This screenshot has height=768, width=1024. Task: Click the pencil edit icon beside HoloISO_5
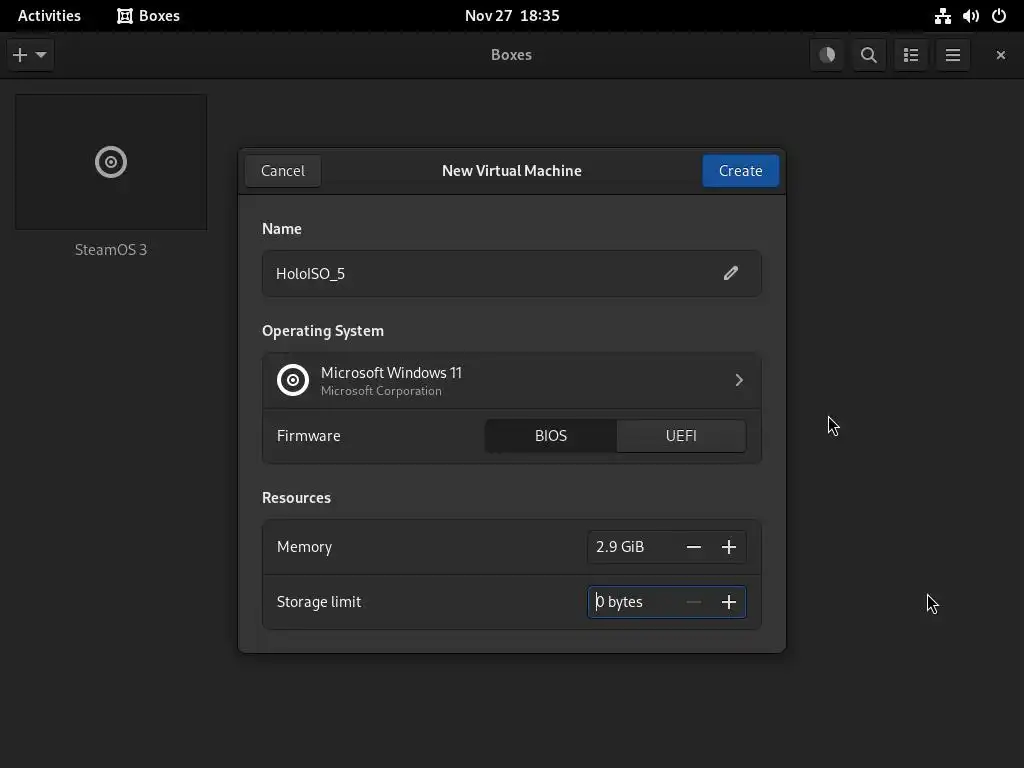pyautogui.click(x=731, y=273)
